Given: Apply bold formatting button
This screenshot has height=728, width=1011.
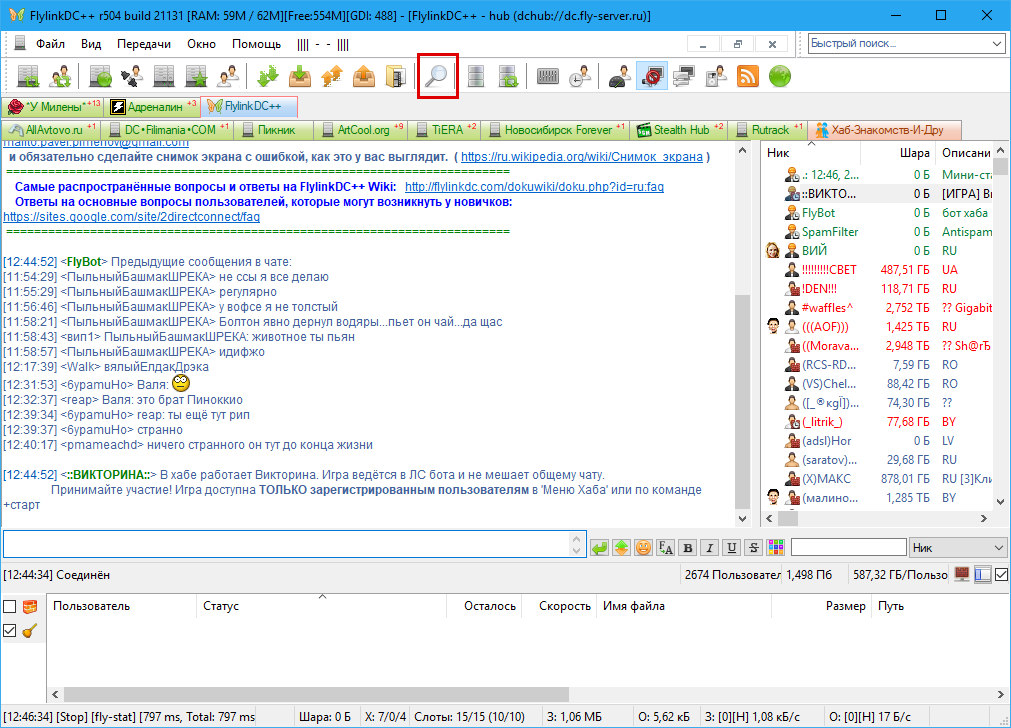Looking at the screenshot, I should [x=688, y=548].
